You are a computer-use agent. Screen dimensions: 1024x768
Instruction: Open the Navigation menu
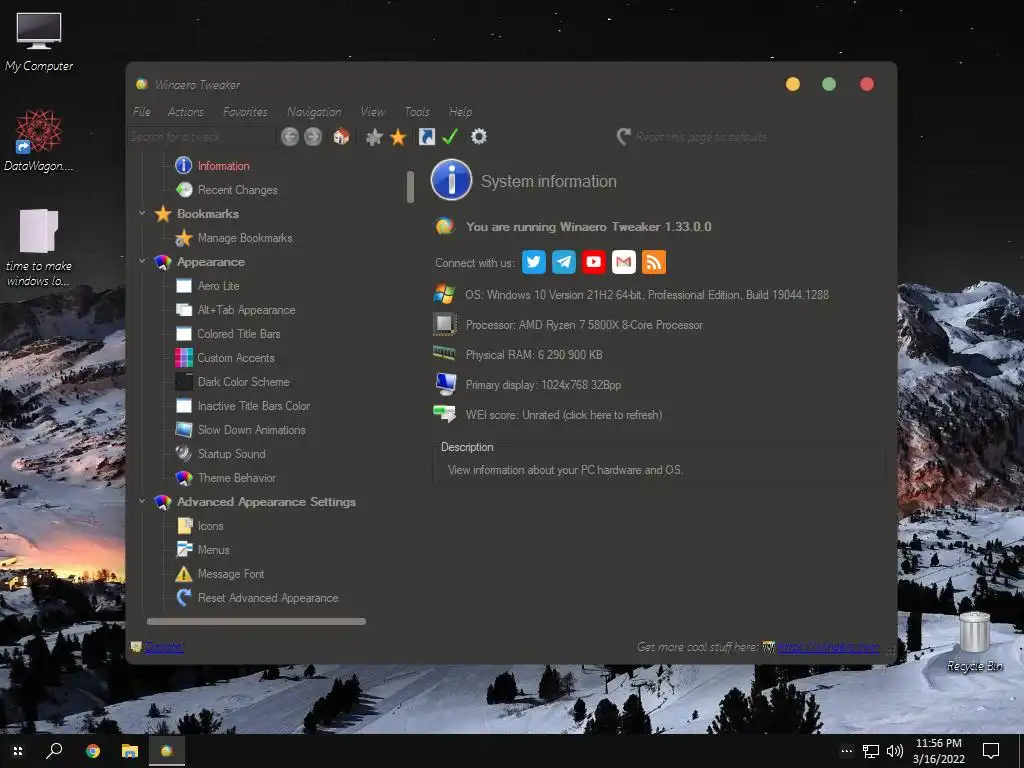coord(314,112)
